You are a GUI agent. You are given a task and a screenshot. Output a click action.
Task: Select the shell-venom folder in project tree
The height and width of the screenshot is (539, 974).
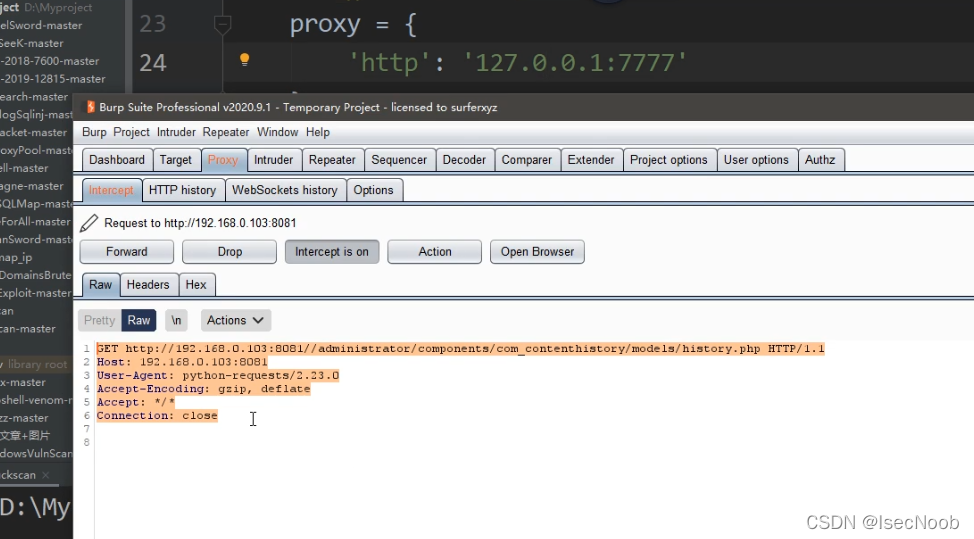tap(36, 401)
